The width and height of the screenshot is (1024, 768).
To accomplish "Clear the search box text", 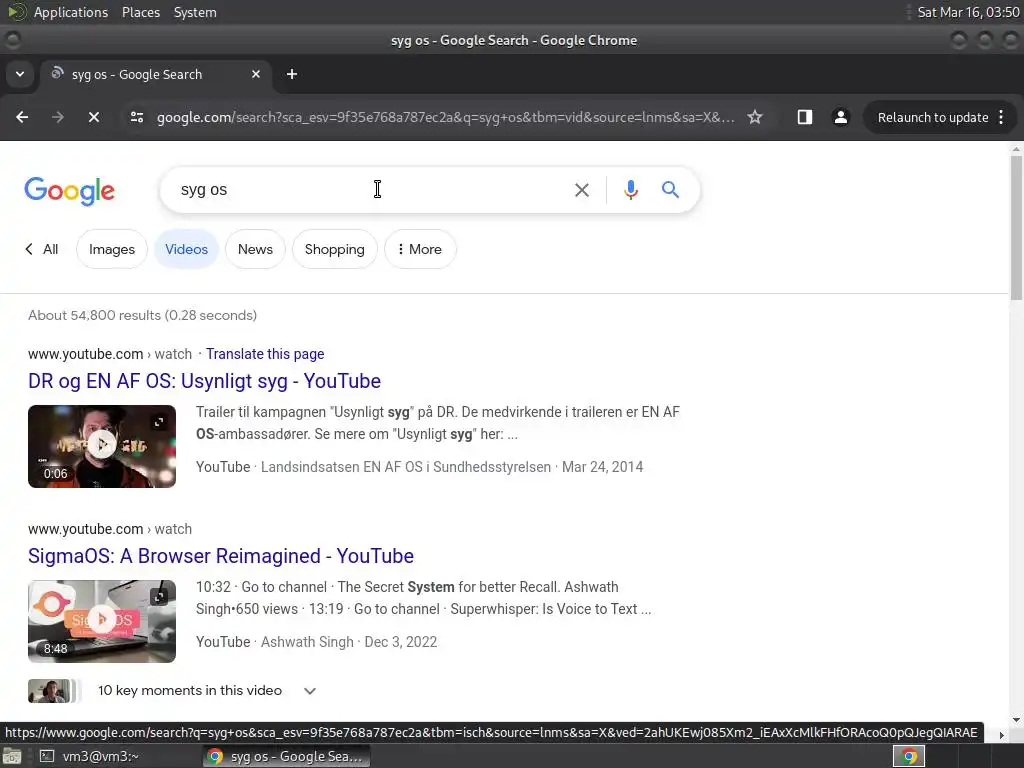I will (581, 190).
